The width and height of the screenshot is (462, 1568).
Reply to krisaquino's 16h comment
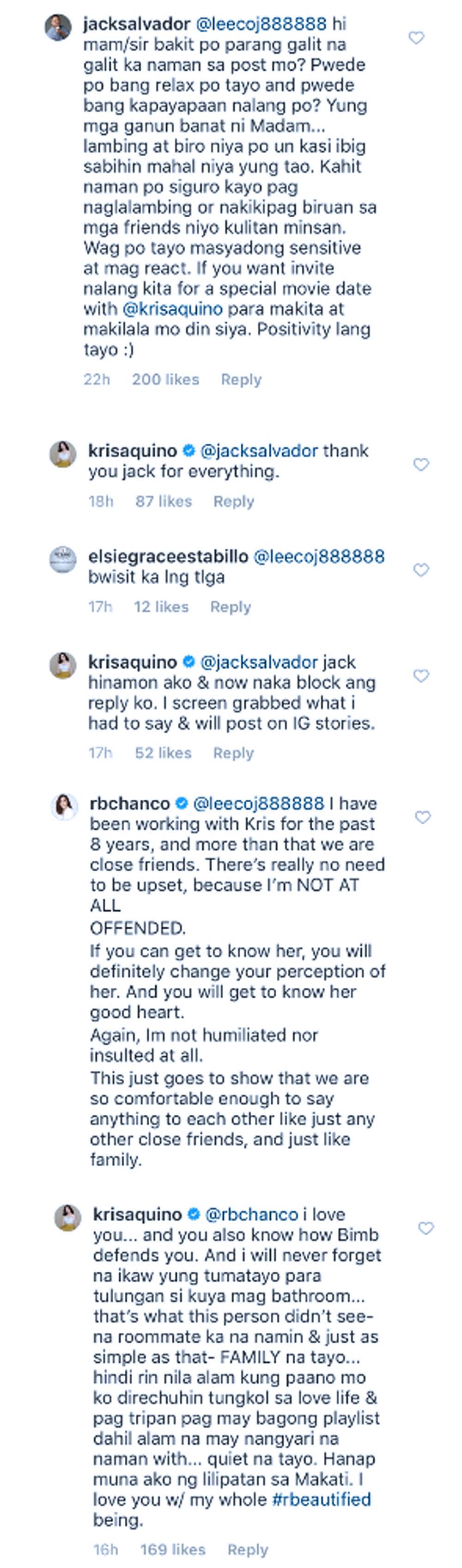coord(248,1549)
